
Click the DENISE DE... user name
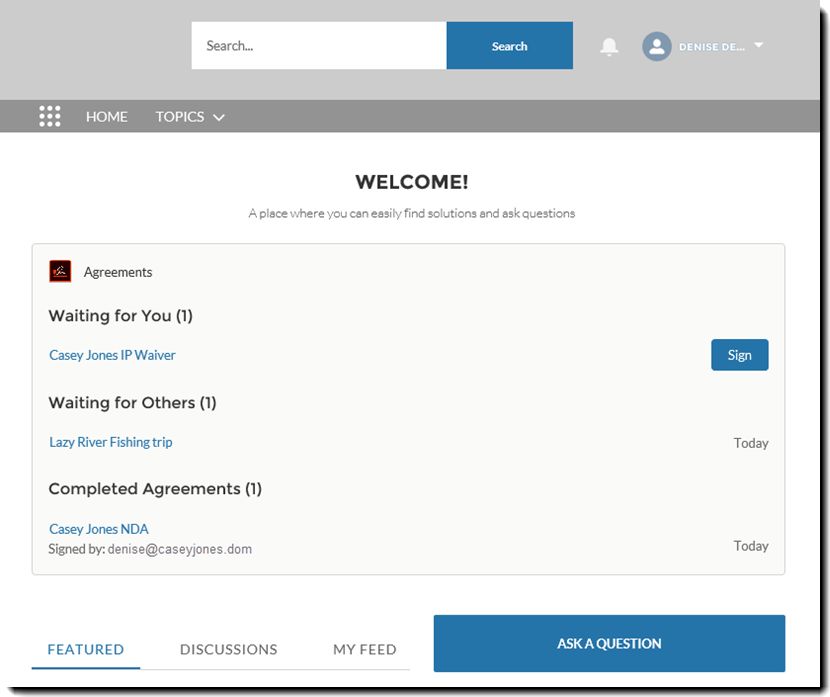coord(711,47)
